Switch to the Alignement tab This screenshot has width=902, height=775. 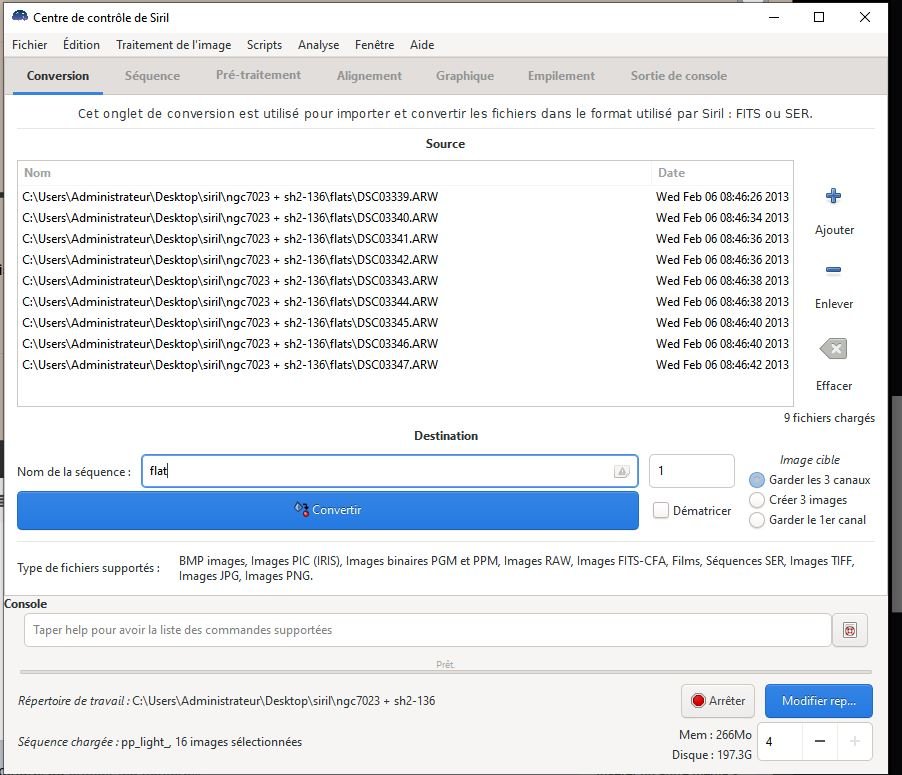[x=369, y=76]
